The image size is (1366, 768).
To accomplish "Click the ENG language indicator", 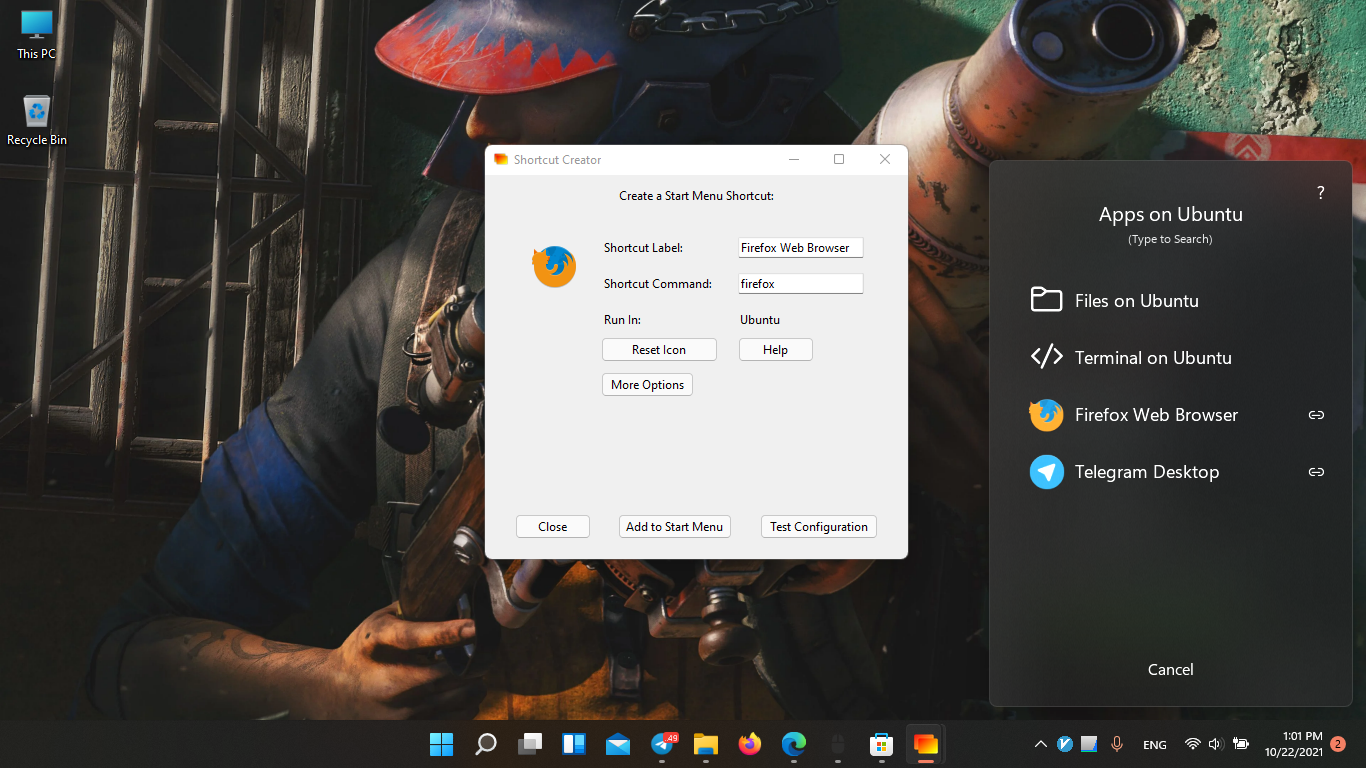I will [1154, 745].
